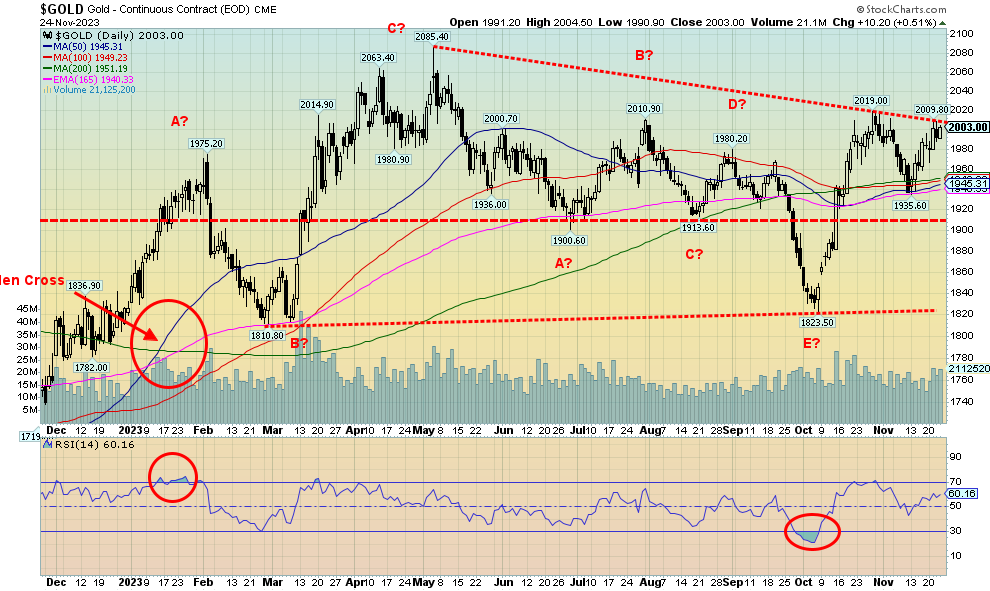Select the red circle at RSI overbought peak
The image size is (990, 591).
[174, 478]
